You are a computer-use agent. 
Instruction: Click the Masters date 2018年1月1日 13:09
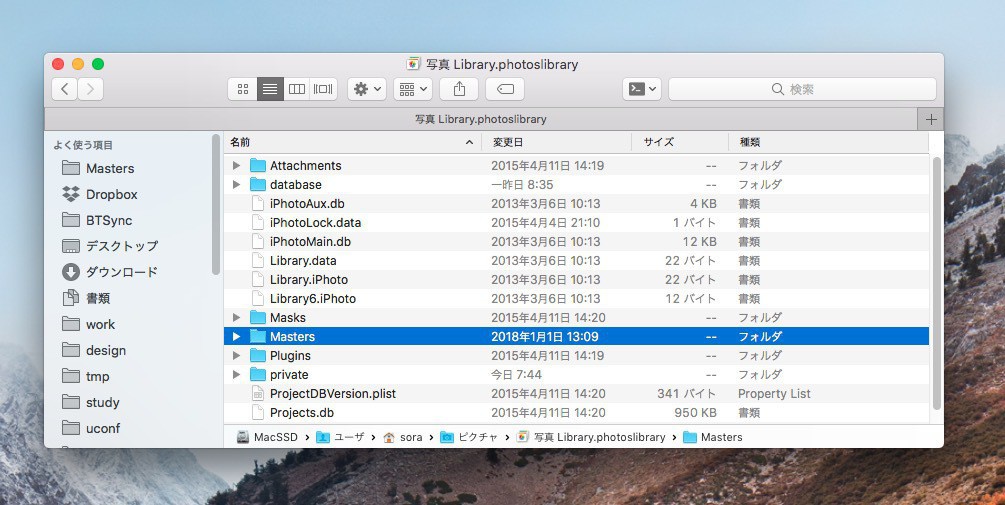[x=545, y=336]
